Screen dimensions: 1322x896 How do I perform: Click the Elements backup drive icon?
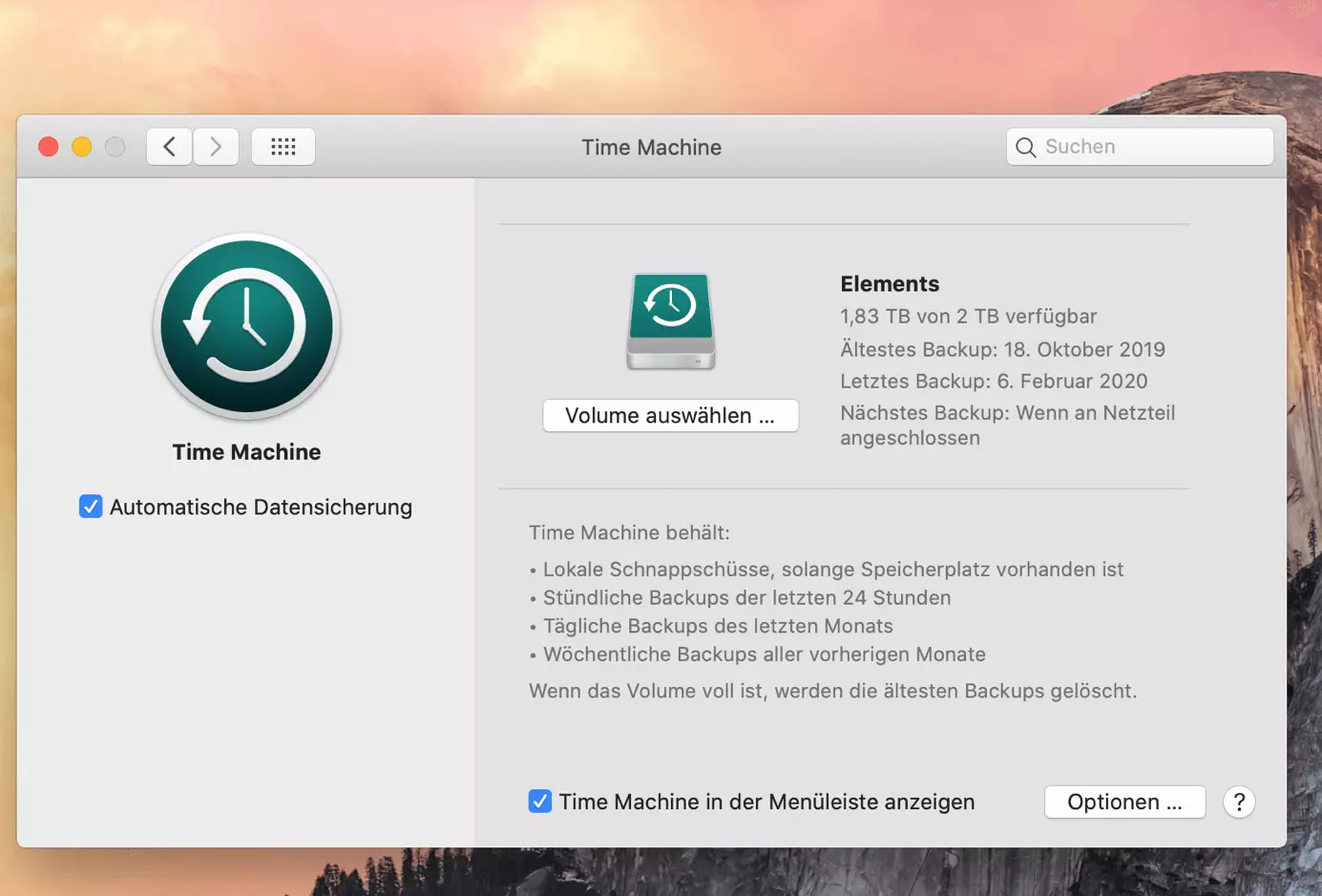click(x=671, y=322)
